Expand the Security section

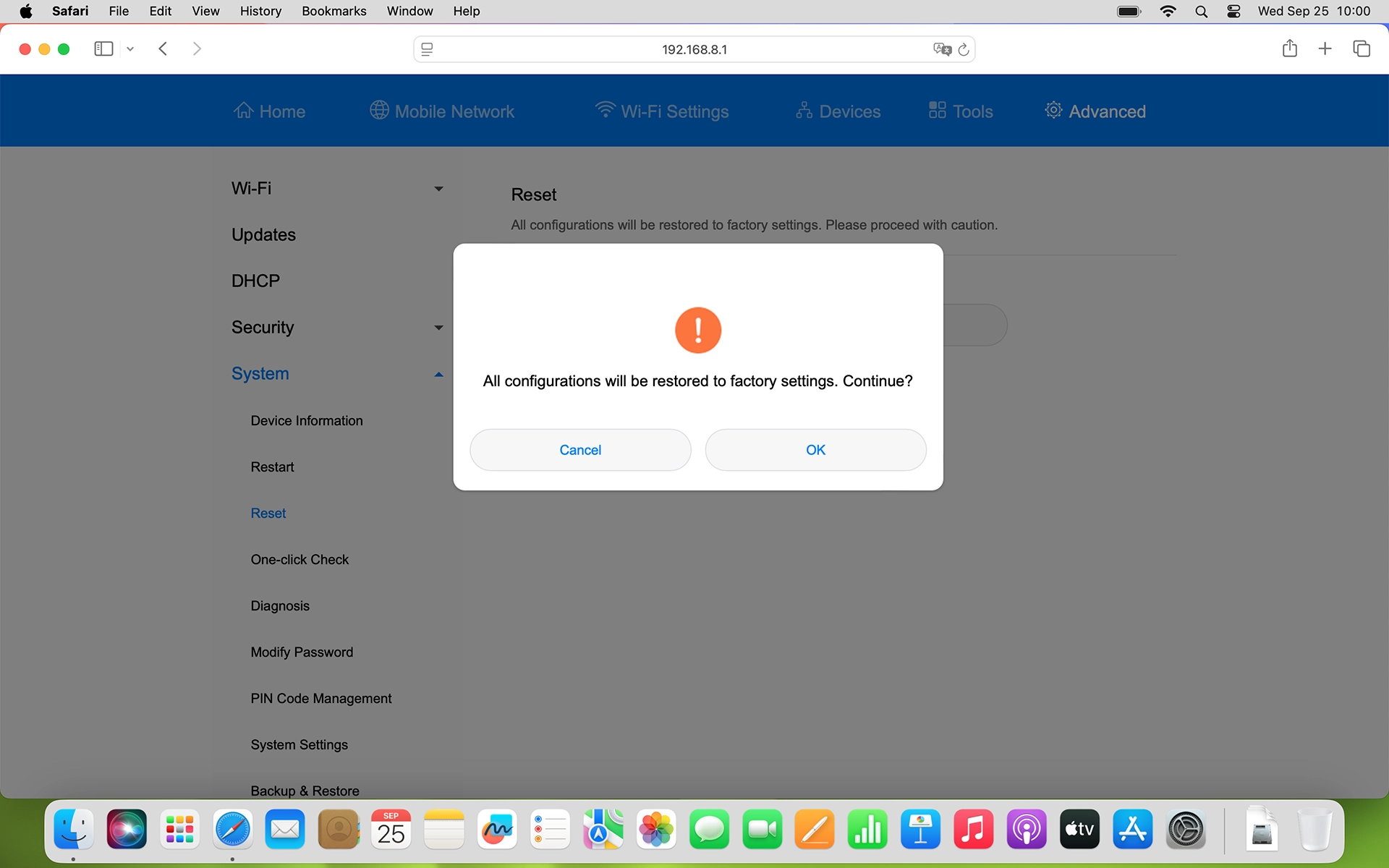[438, 327]
